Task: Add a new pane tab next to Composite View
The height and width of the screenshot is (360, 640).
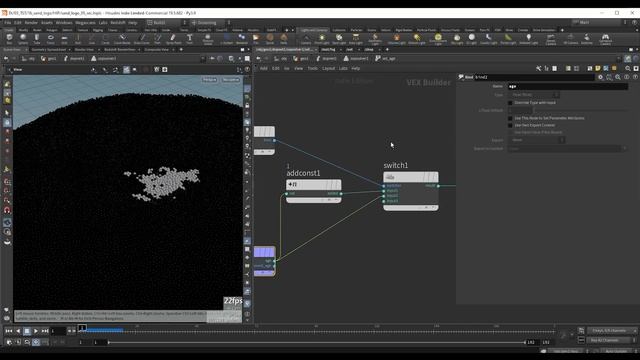Action: click(x=181, y=50)
